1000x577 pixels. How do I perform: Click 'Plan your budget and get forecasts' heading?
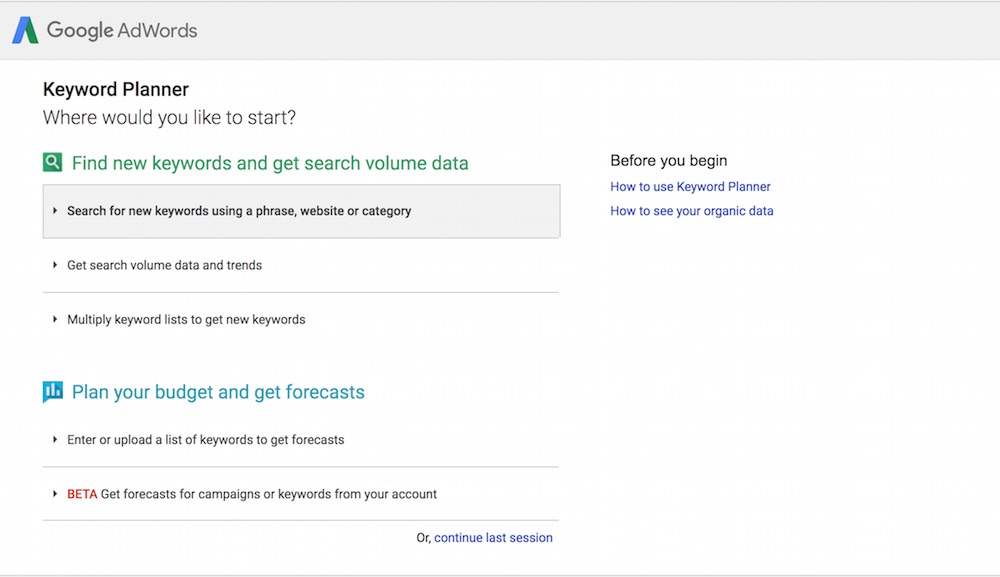click(218, 392)
